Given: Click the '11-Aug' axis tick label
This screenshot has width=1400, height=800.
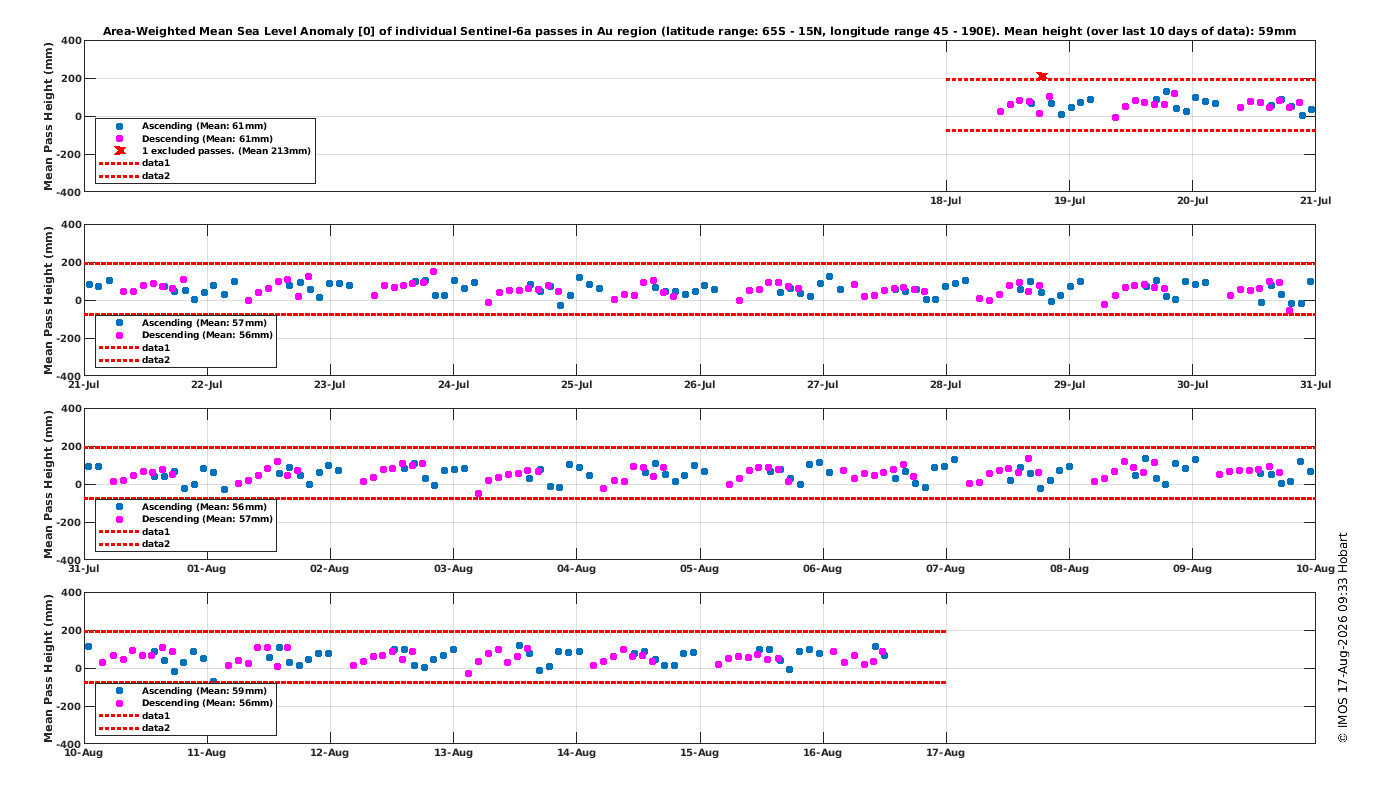Looking at the screenshot, I should [207, 753].
